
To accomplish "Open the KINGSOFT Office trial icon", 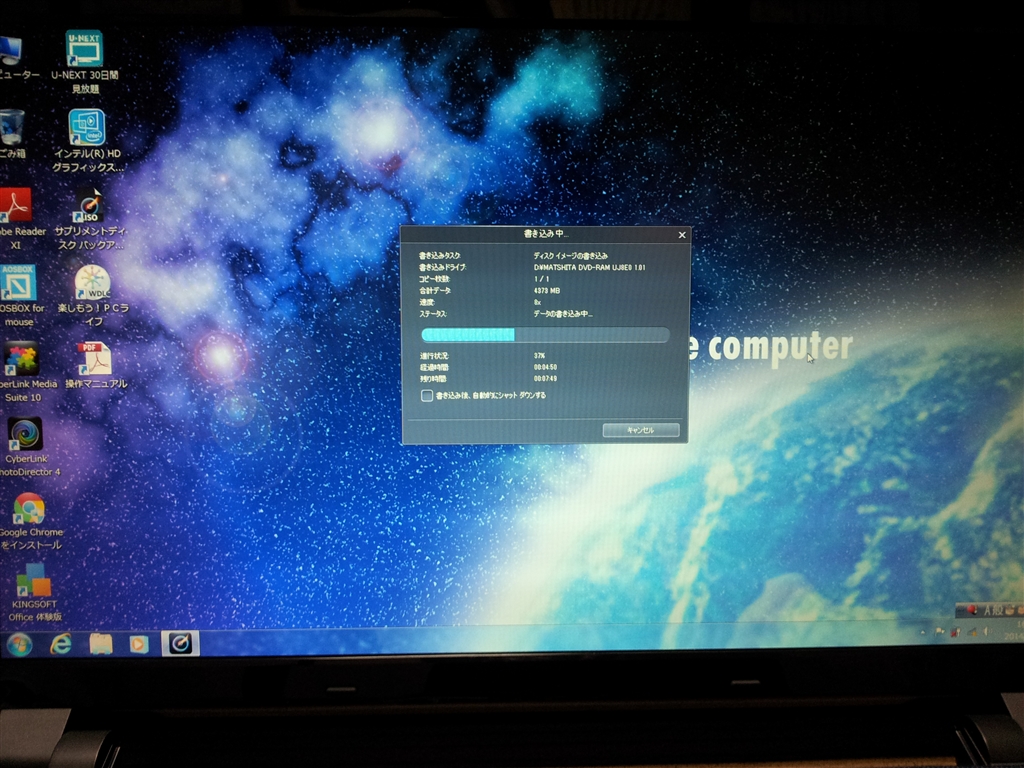I will click(x=33, y=594).
